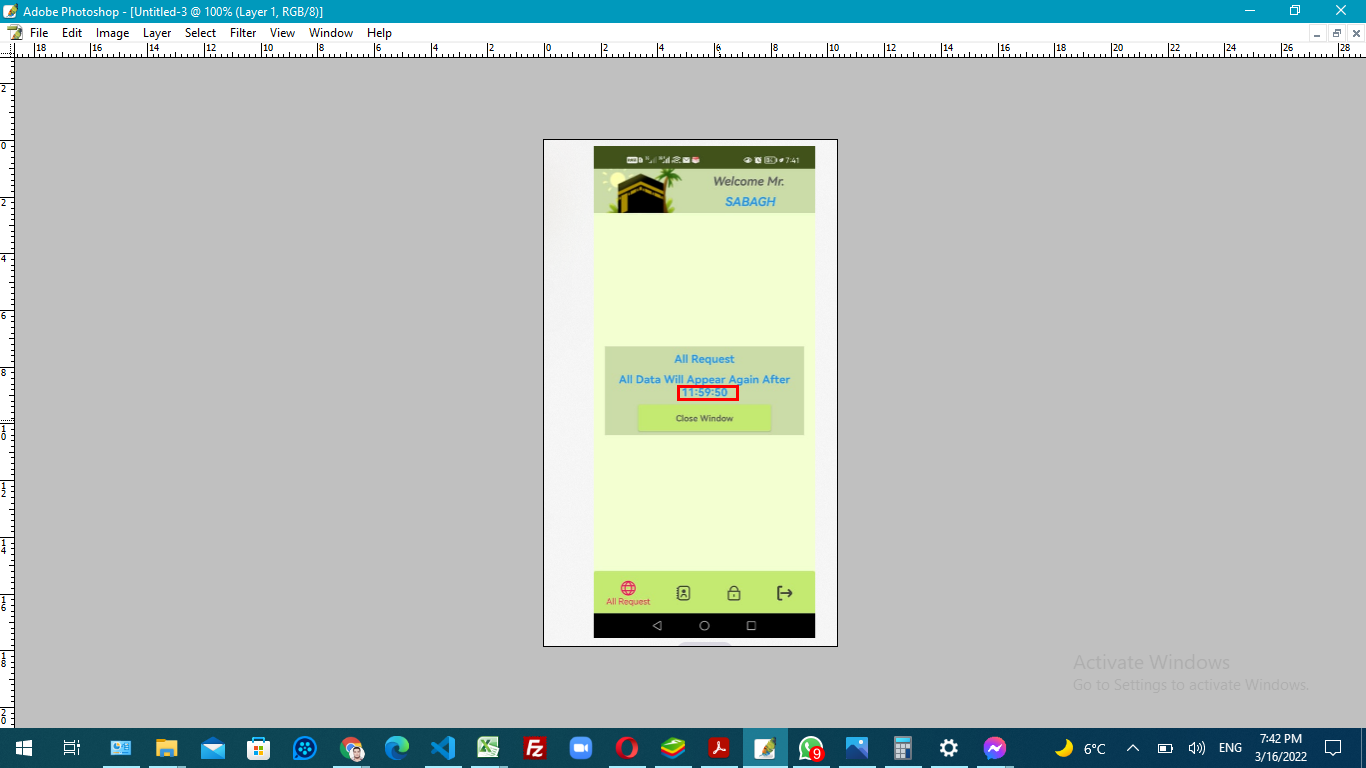The image size is (1366, 768).
Task: Click the "Welcome Mr." text
Action: click(x=748, y=182)
